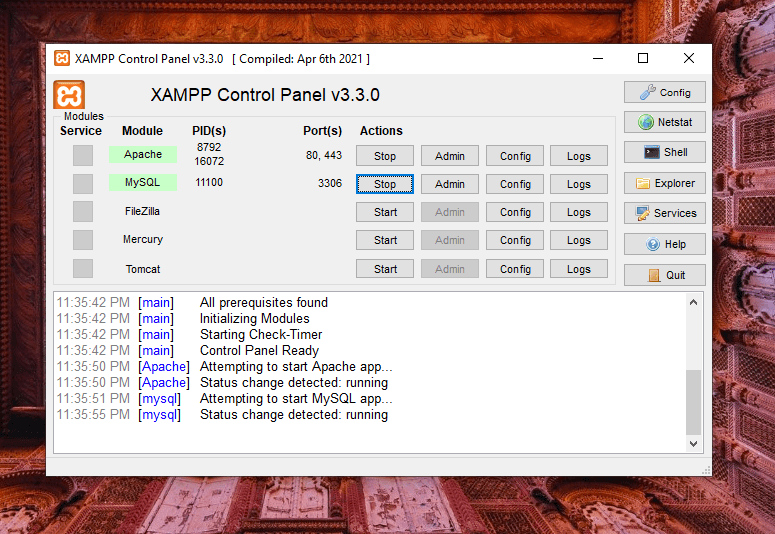Quit XAMPP Control Panel
775x534 pixels.
[665, 275]
